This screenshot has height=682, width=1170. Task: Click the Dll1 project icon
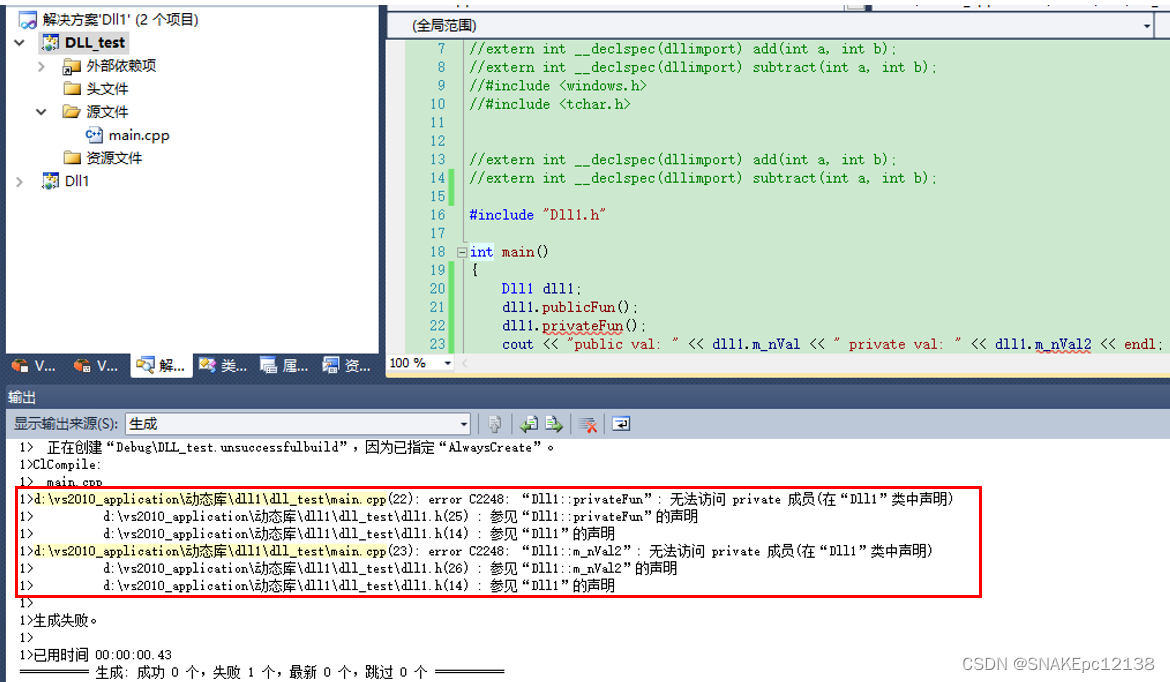coord(50,181)
